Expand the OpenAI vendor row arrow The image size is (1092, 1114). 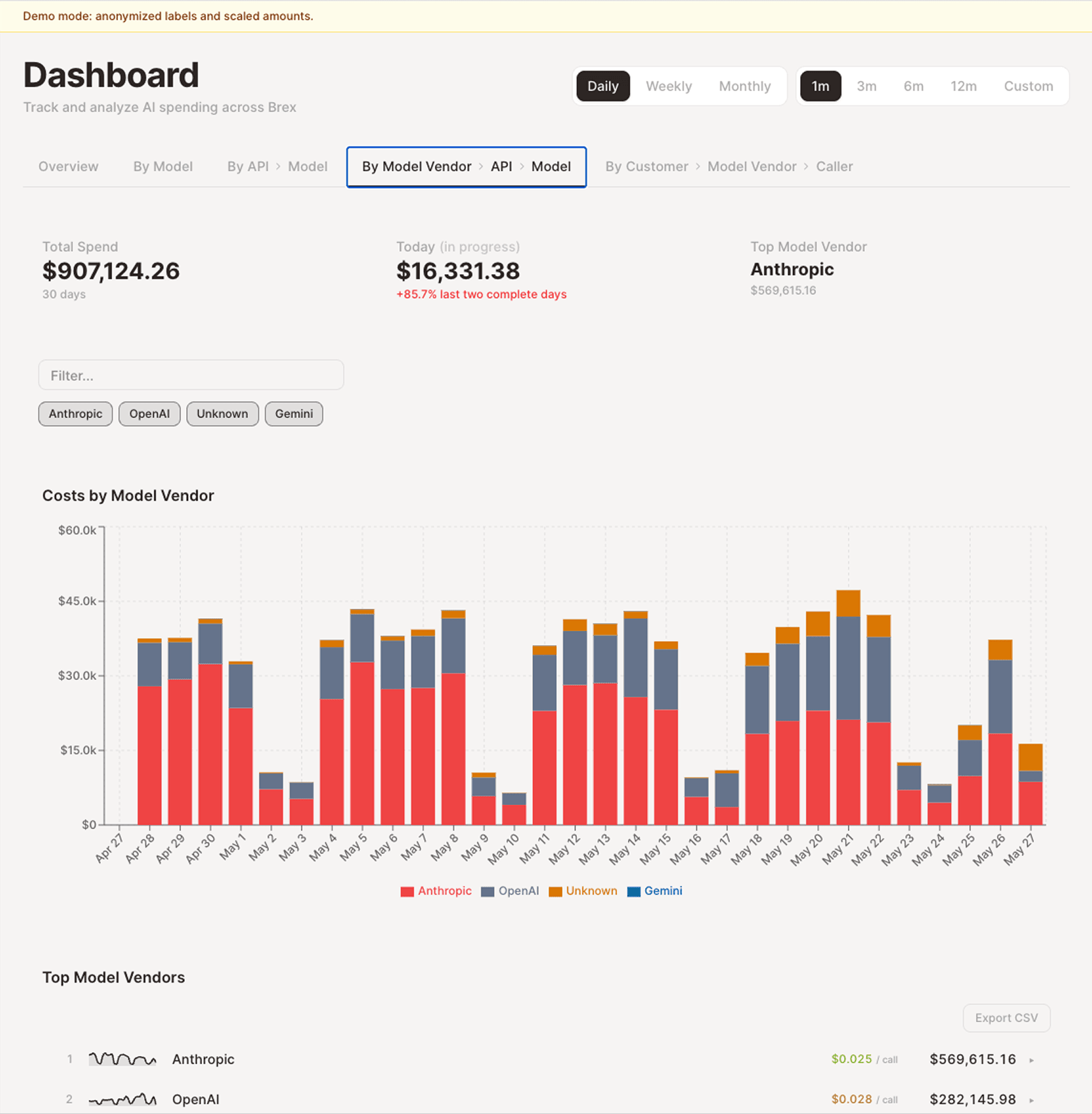(x=1031, y=1100)
